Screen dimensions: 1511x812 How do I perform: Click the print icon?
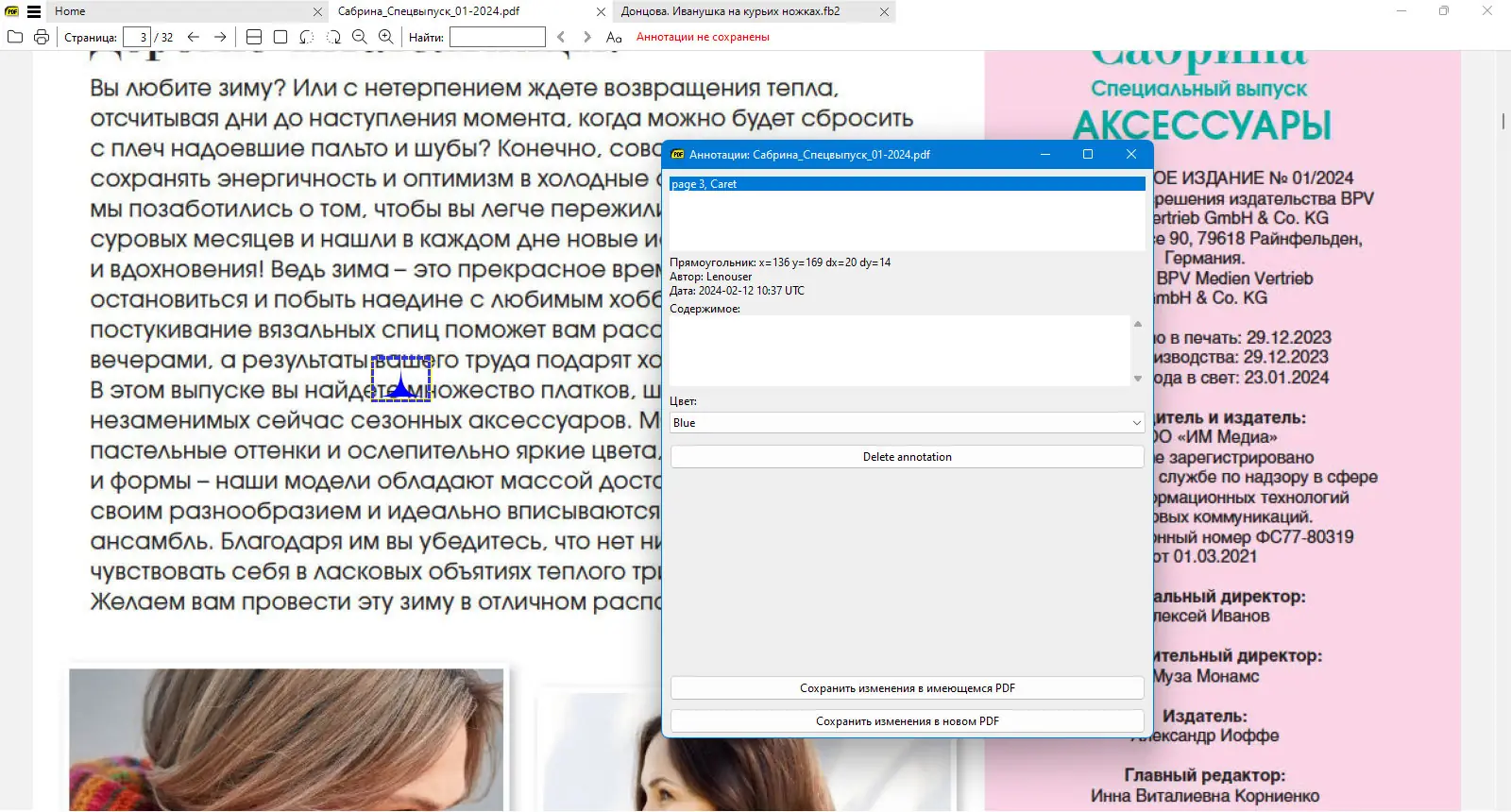[41, 37]
